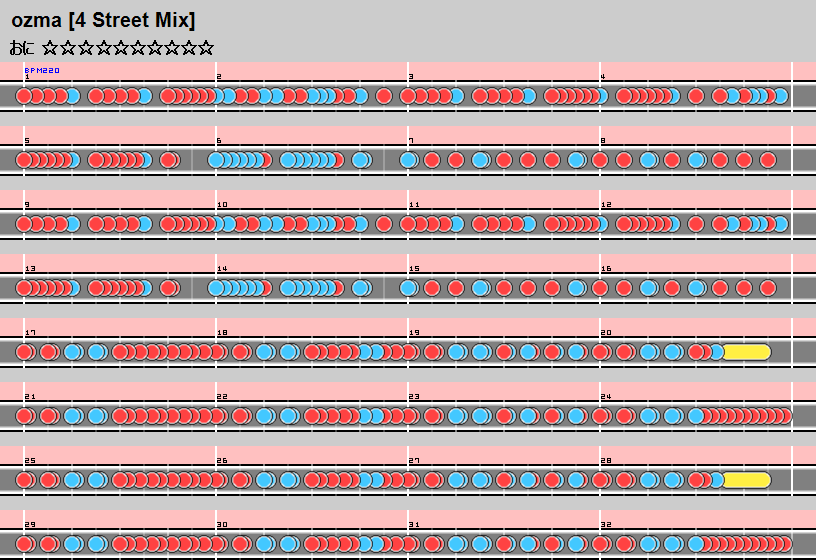The image size is (816, 560).
Task: Click the measure number 12 marker
Action: pos(606,205)
